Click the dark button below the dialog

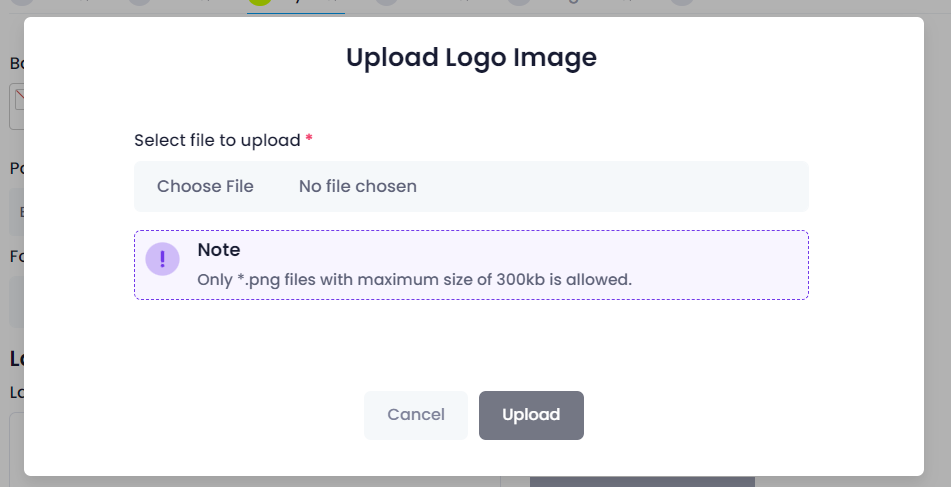point(642,482)
